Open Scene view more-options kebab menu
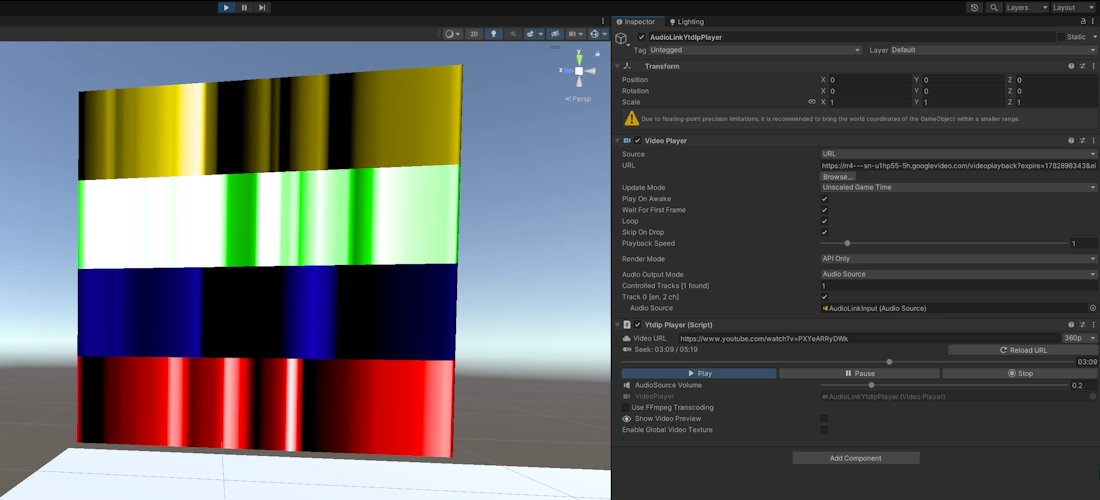 [x=603, y=21]
